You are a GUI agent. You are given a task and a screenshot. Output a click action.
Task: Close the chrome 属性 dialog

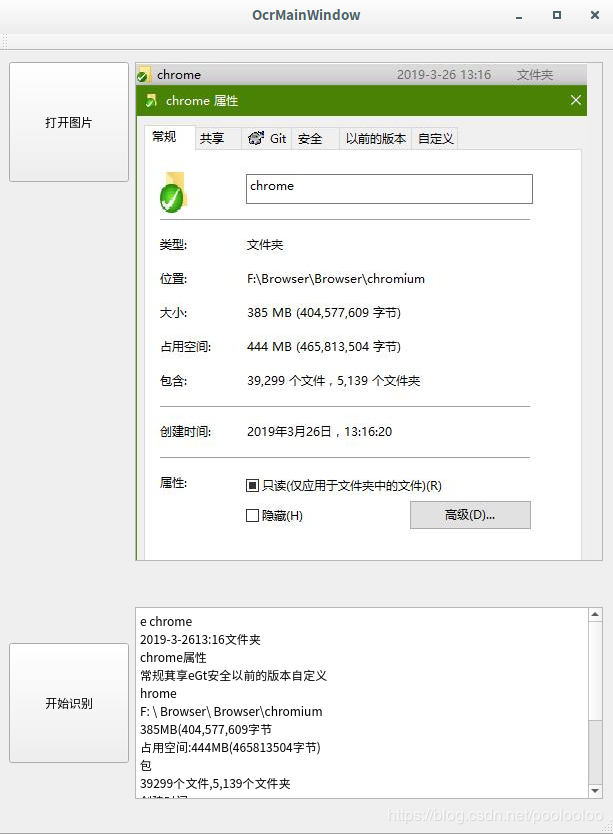coord(576,100)
